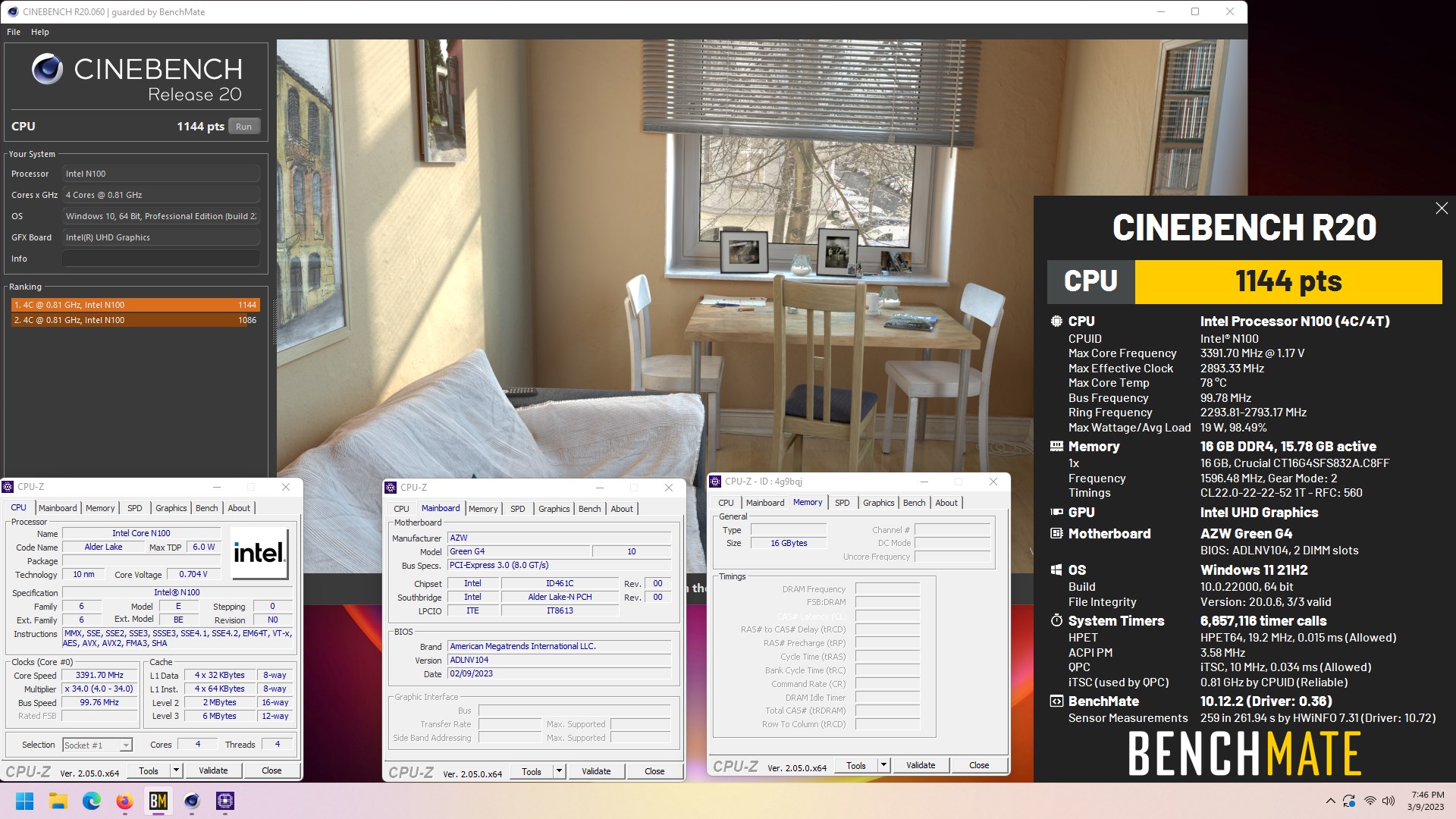The width and height of the screenshot is (1456, 819).
Task: Open Bench tab in left CPU-Z window
Action: pyautogui.click(x=207, y=508)
